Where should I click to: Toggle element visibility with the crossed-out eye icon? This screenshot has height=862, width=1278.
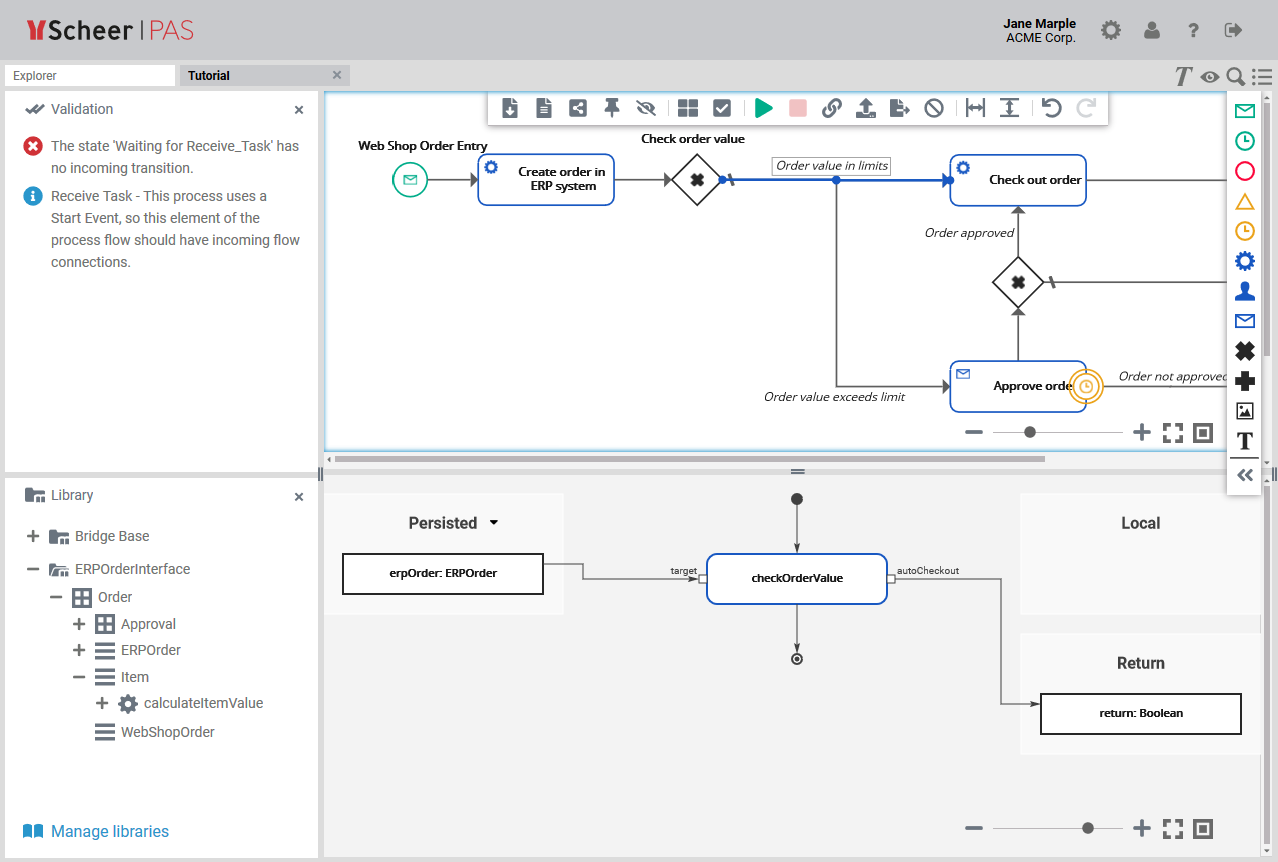point(645,108)
